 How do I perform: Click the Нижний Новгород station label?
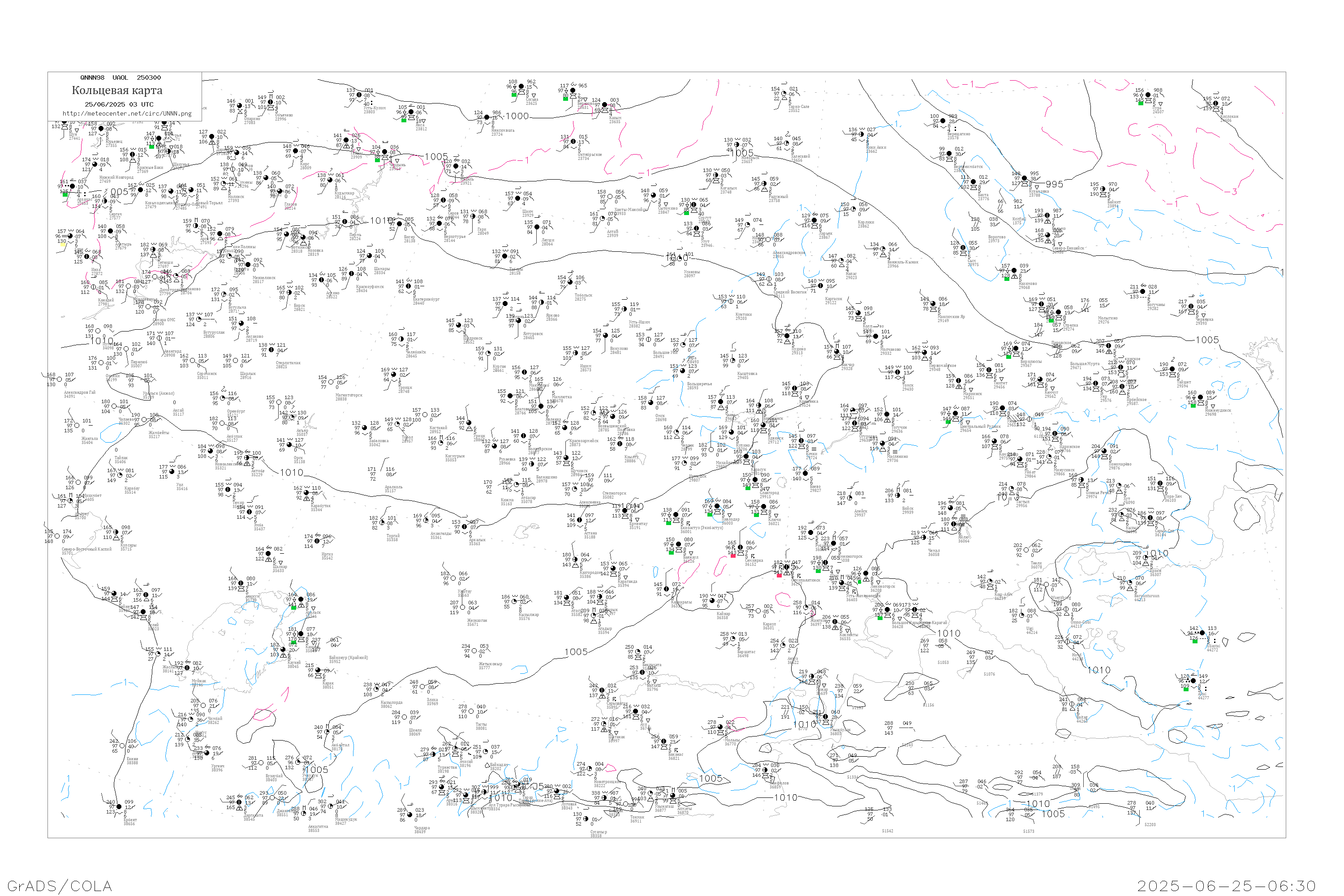pos(116,177)
